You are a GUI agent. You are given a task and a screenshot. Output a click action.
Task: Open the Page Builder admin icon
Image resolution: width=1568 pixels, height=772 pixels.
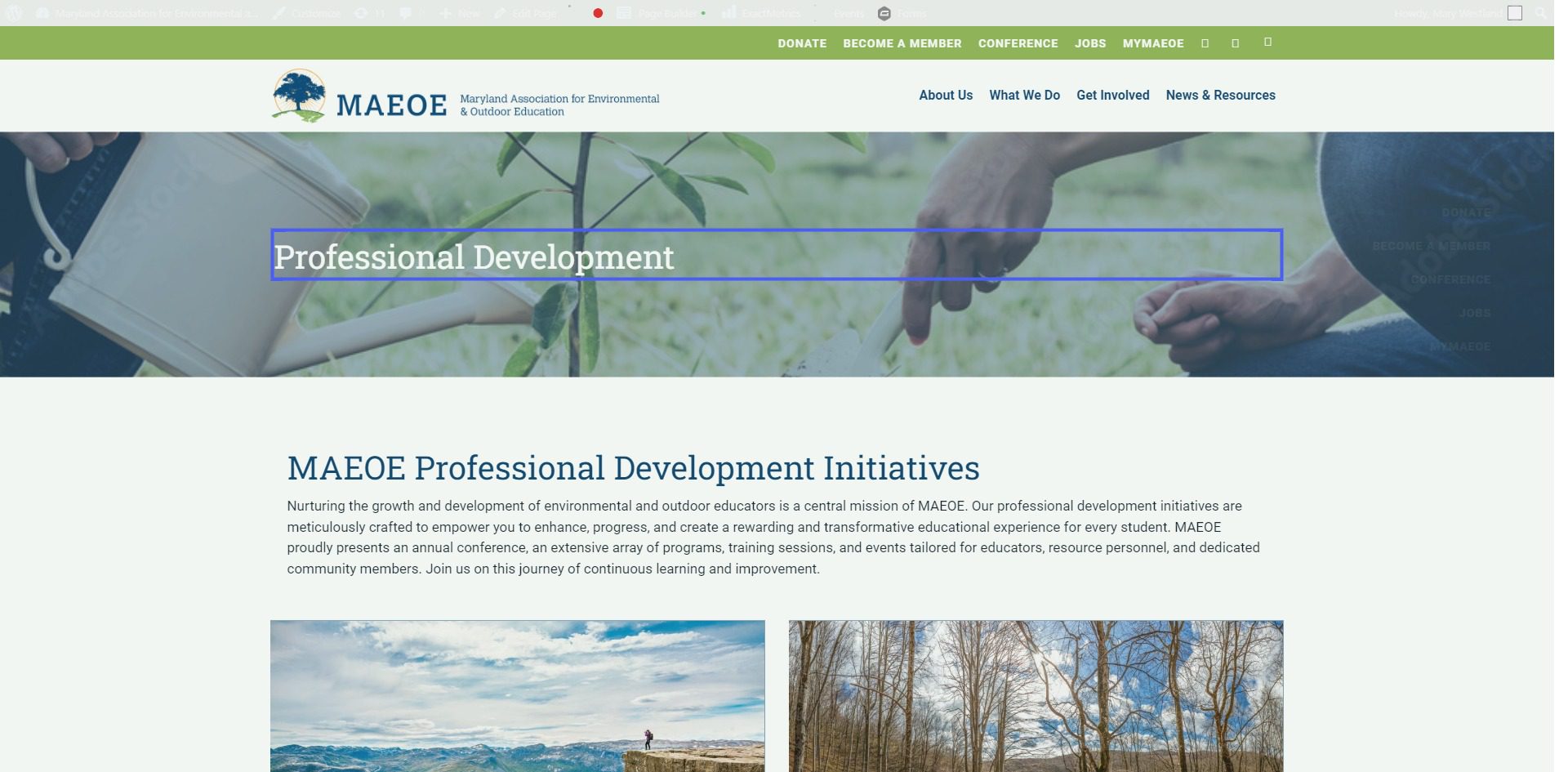[624, 13]
